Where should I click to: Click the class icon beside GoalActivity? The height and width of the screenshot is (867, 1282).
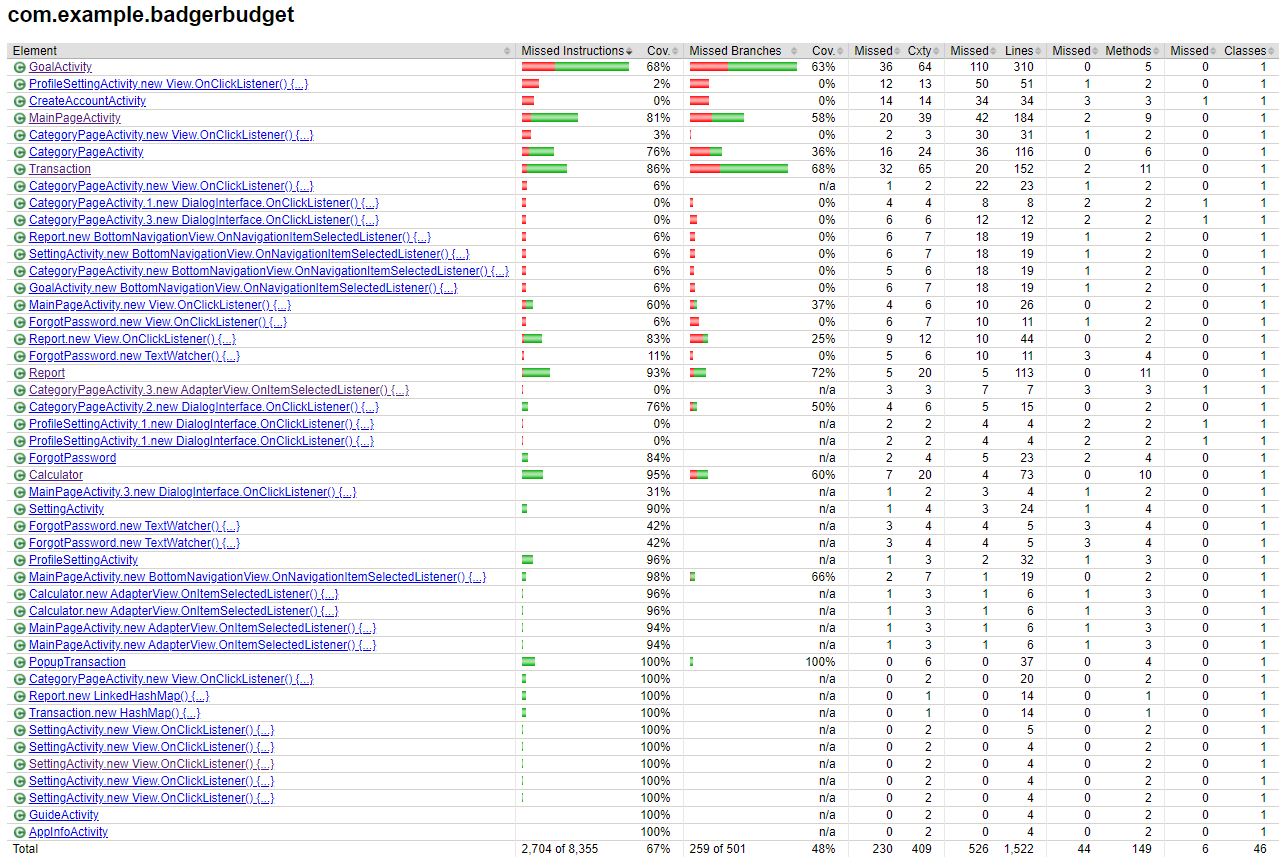(x=18, y=67)
